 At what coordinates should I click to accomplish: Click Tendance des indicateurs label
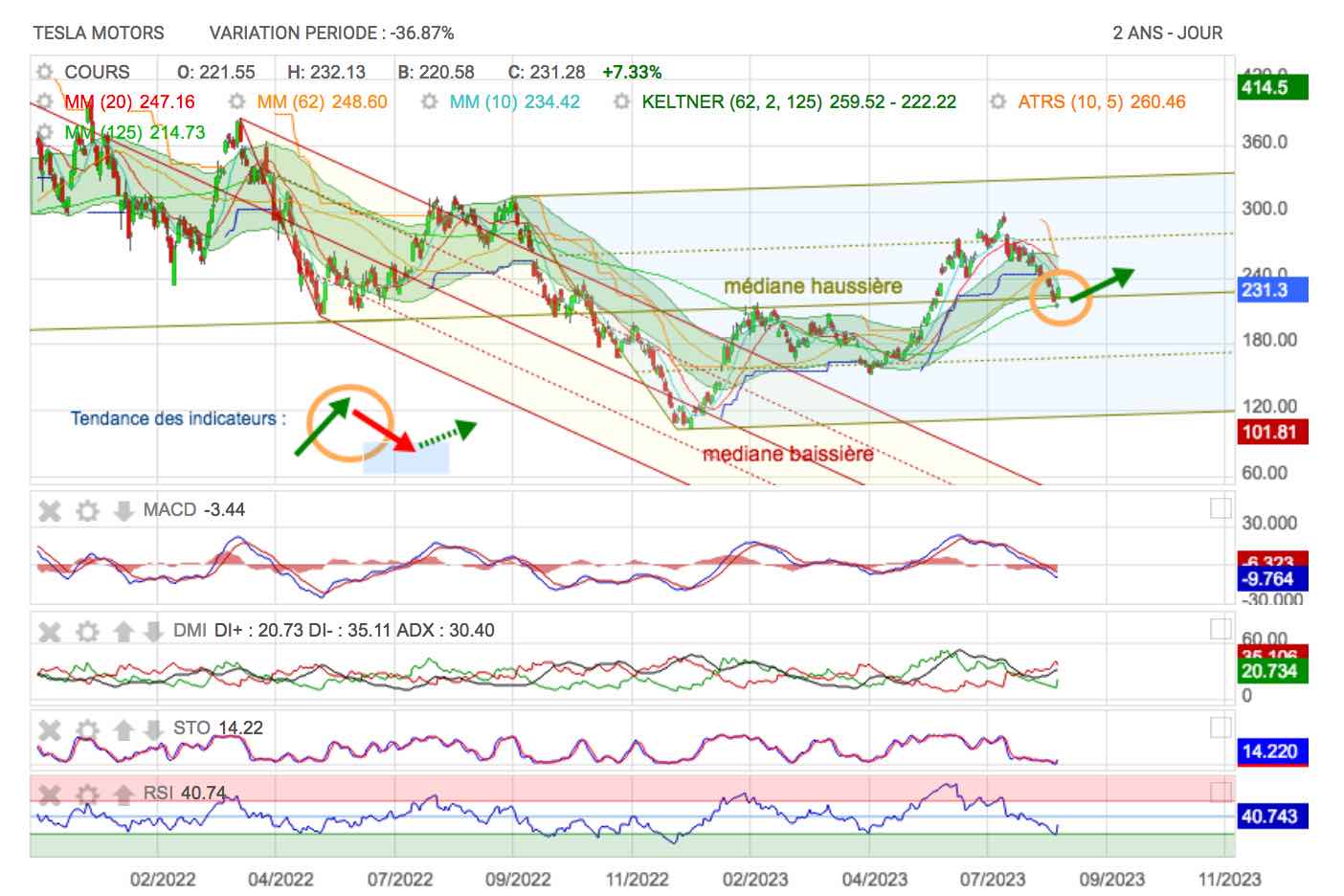[x=178, y=418]
